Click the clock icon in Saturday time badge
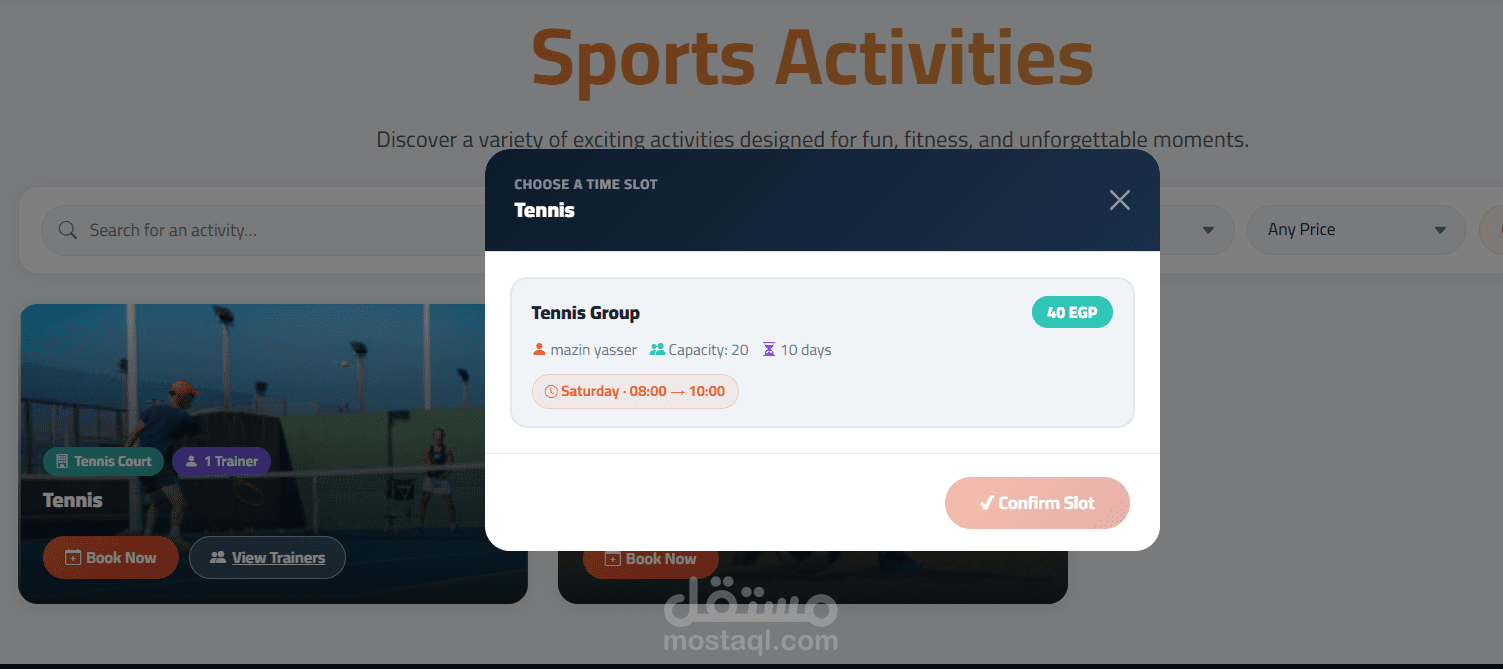Screen dimensions: 1503x669 click(x=551, y=392)
